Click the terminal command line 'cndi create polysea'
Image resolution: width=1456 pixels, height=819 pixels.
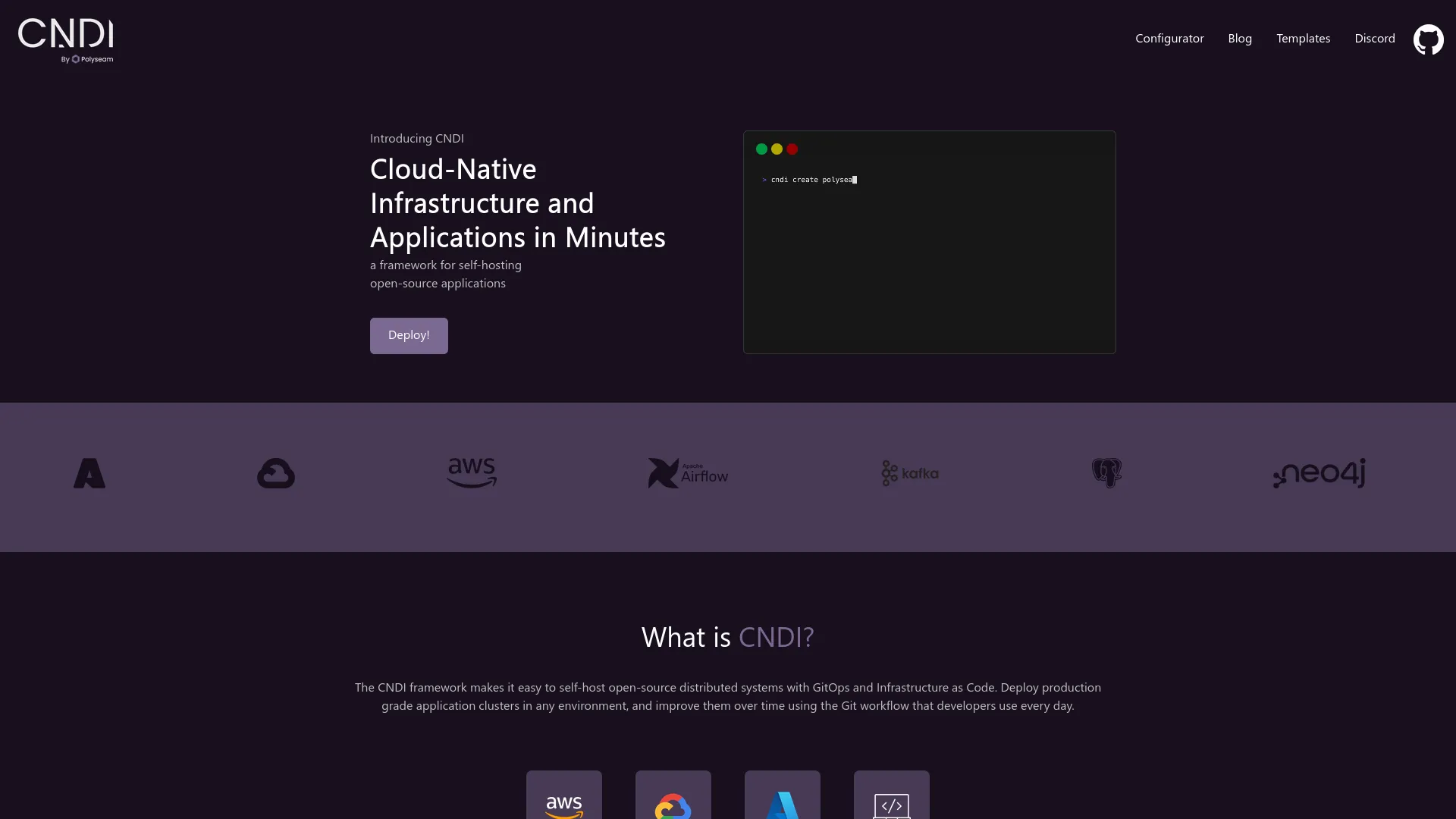pos(809,180)
